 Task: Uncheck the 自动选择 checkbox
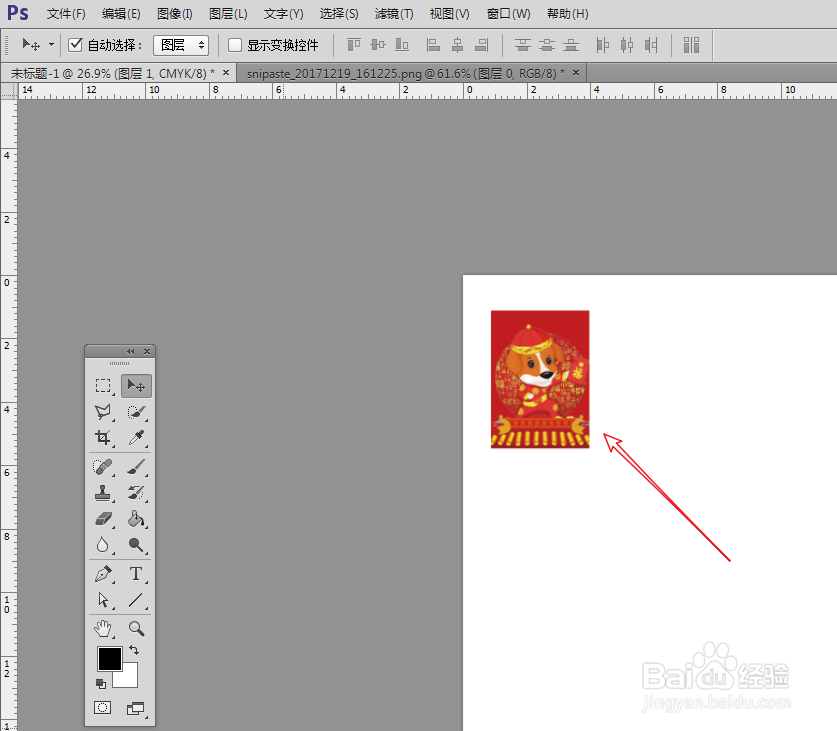pos(75,45)
